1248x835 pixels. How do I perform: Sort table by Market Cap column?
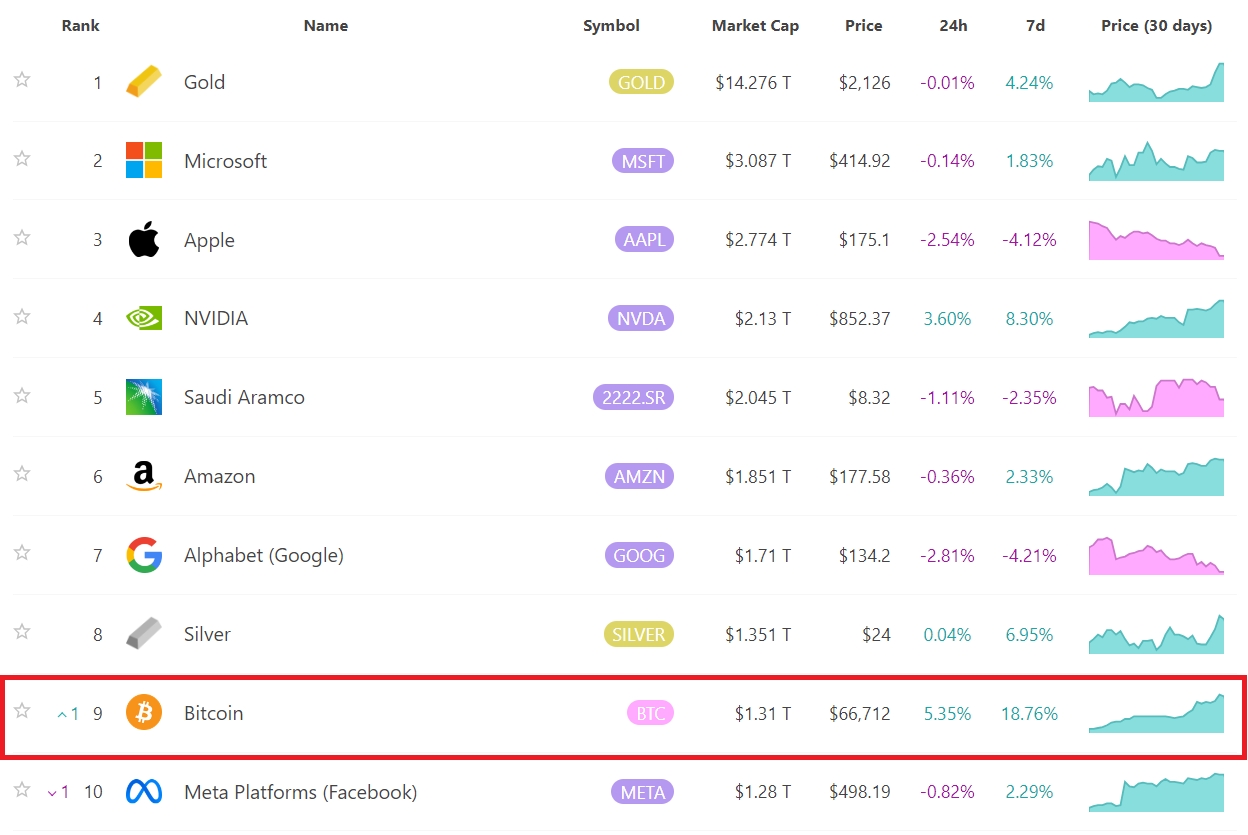pyautogui.click(x=755, y=26)
